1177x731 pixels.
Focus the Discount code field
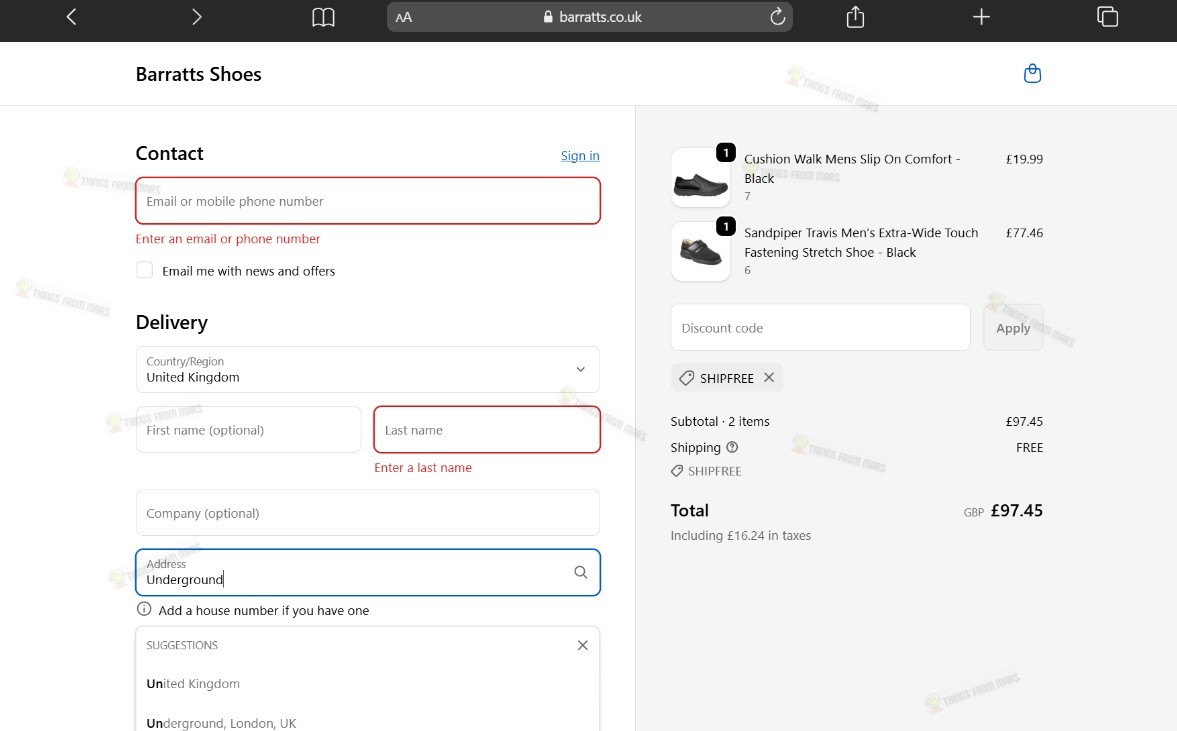[x=820, y=327]
